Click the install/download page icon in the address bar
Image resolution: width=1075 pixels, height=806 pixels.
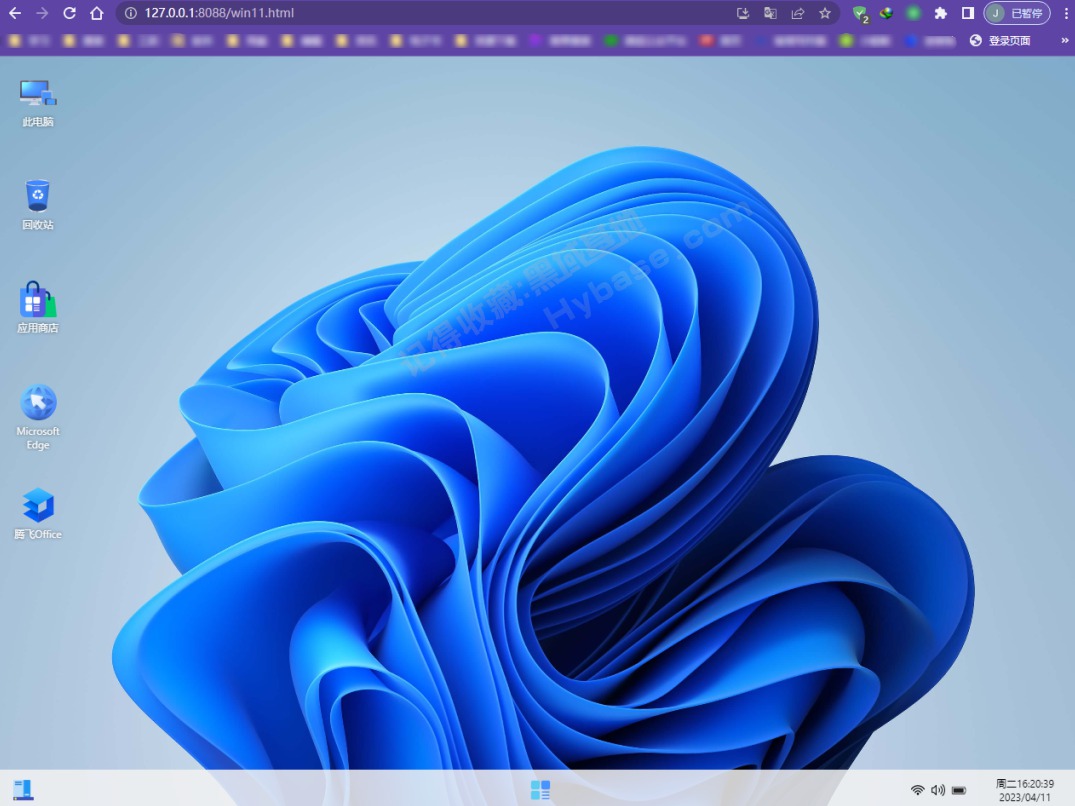coord(742,13)
